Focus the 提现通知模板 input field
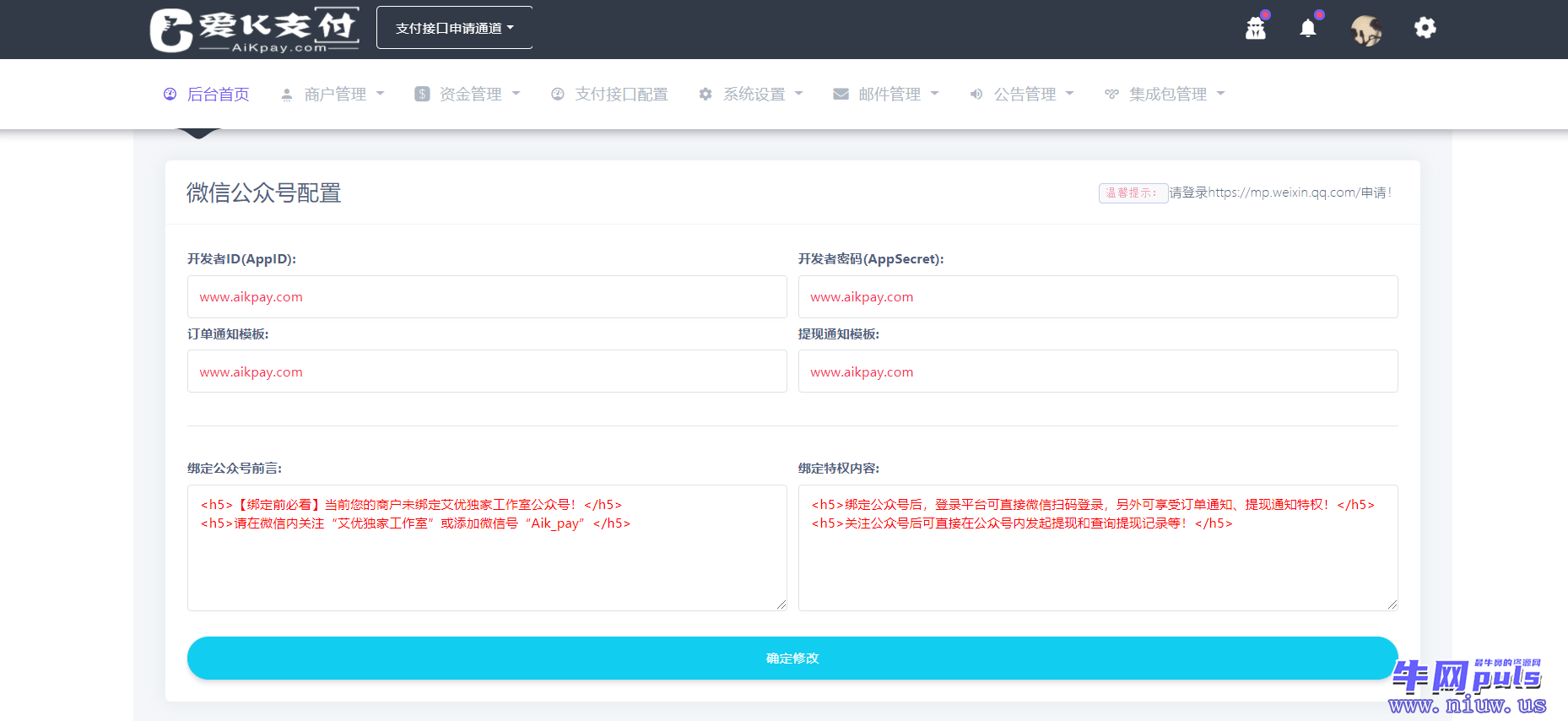 pos(1098,371)
